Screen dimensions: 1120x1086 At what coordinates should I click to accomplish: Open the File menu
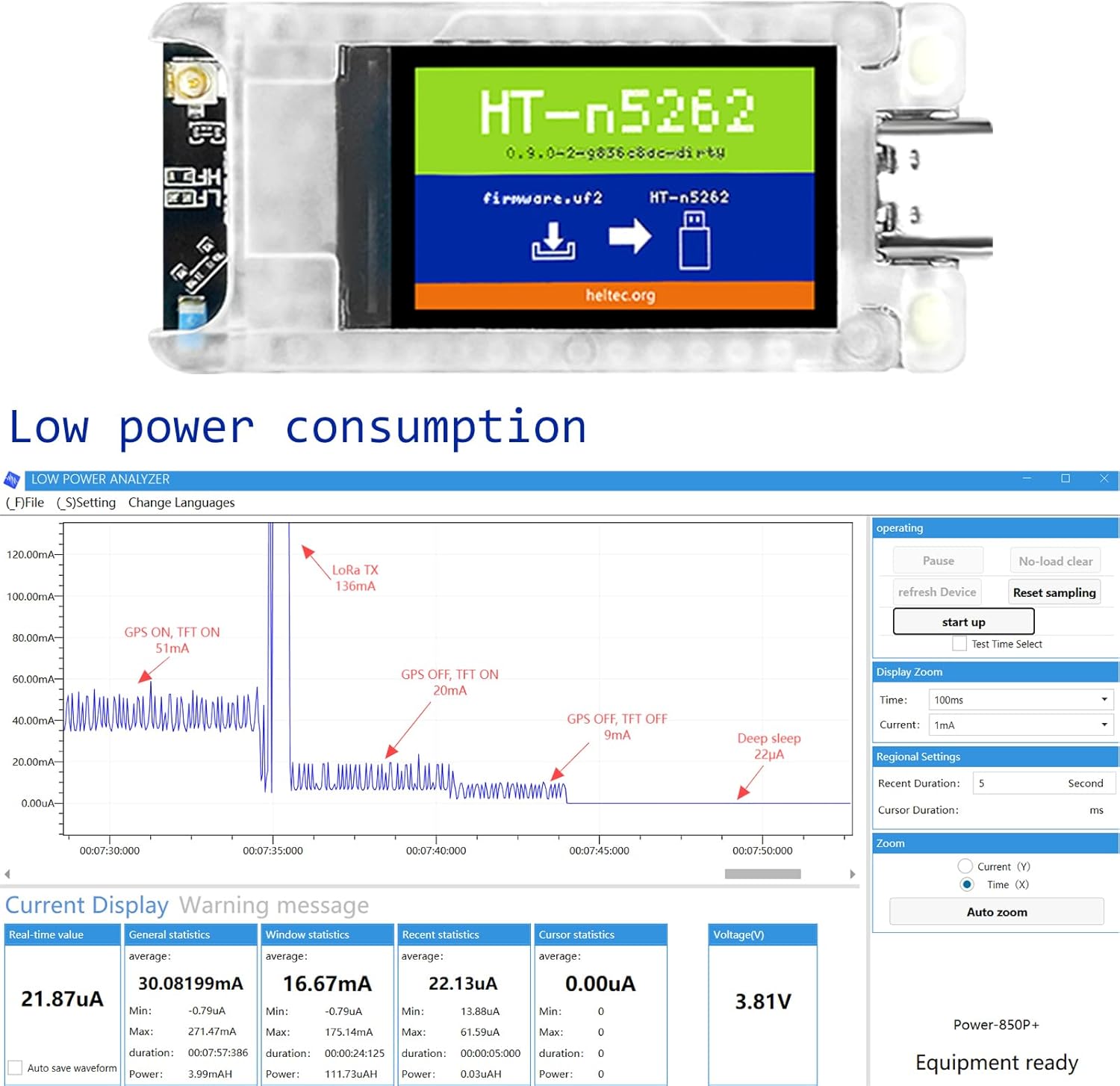click(25, 502)
